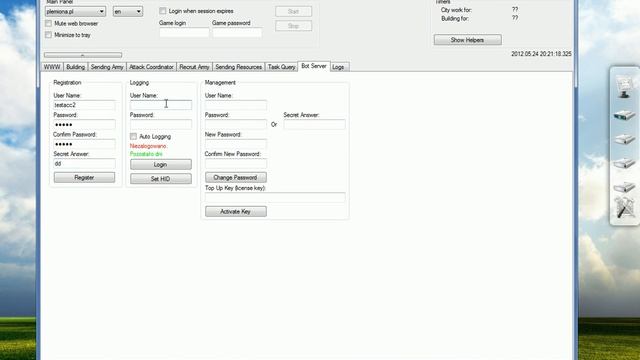Screen dimensions: 640x360
Task: Click the Start button
Action: 293,11
